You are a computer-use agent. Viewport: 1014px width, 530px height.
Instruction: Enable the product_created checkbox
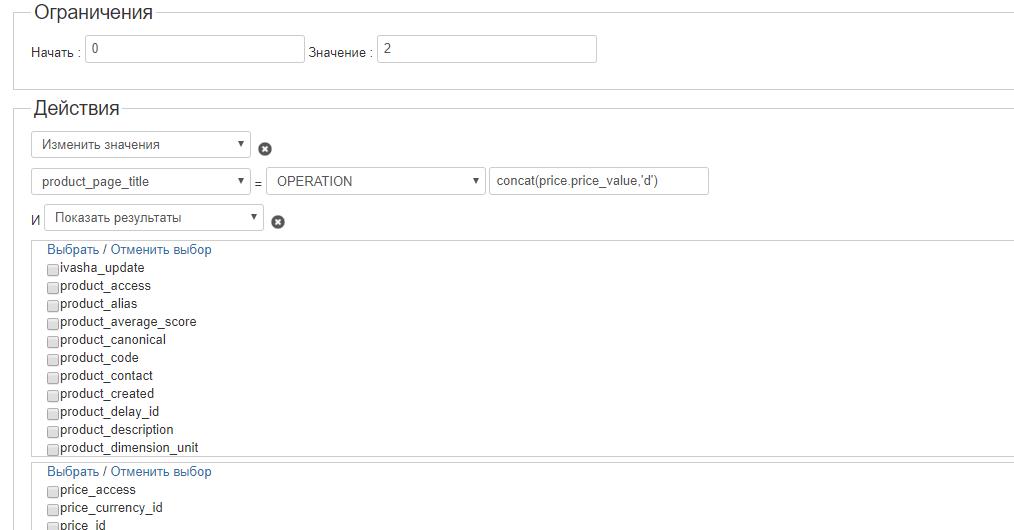[x=53, y=396]
